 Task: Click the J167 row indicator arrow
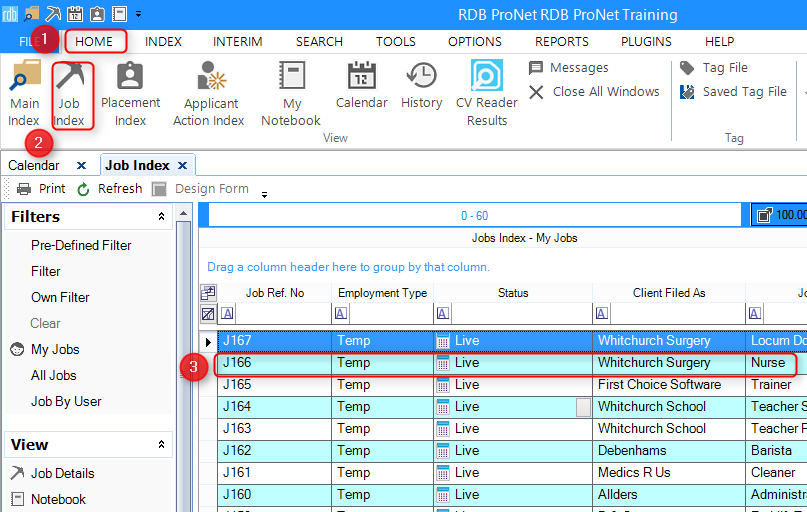pos(208,341)
